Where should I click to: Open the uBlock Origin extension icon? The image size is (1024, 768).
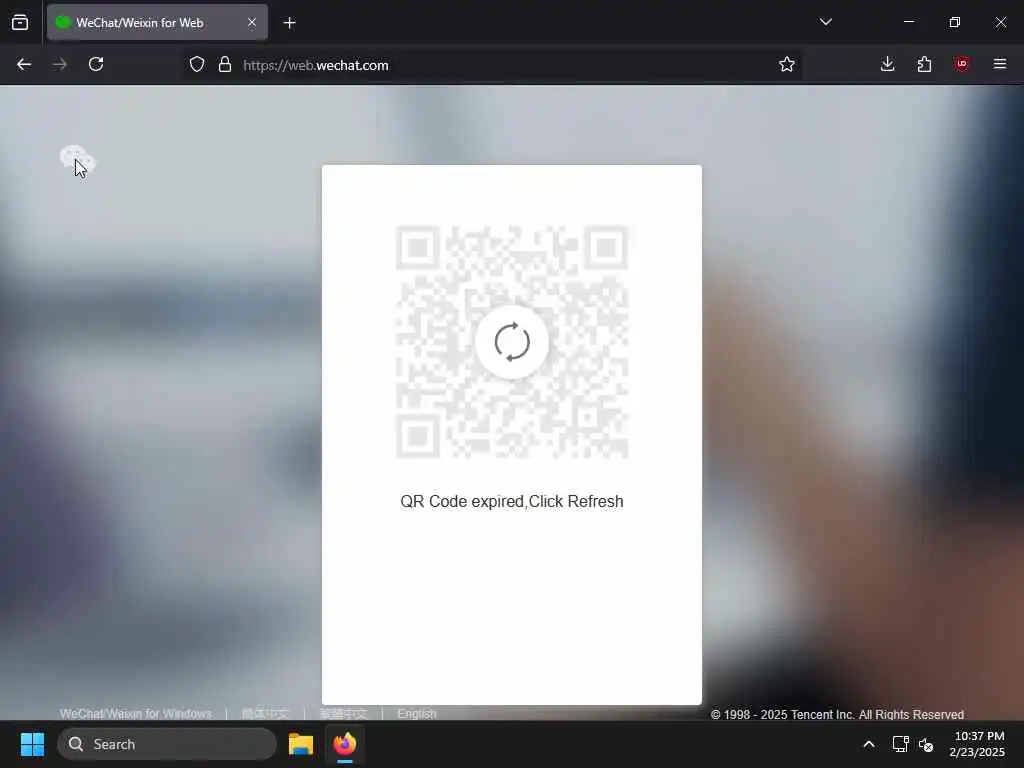click(x=961, y=65)
